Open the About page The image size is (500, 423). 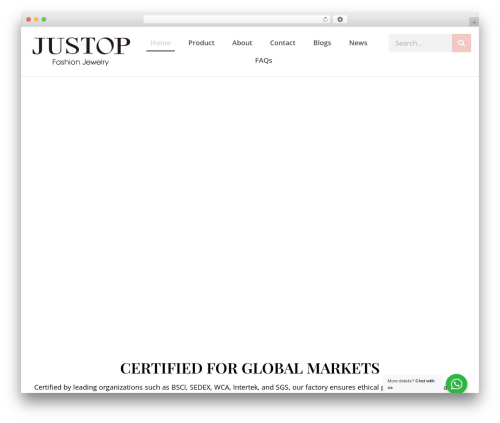[x=242, y=43]
